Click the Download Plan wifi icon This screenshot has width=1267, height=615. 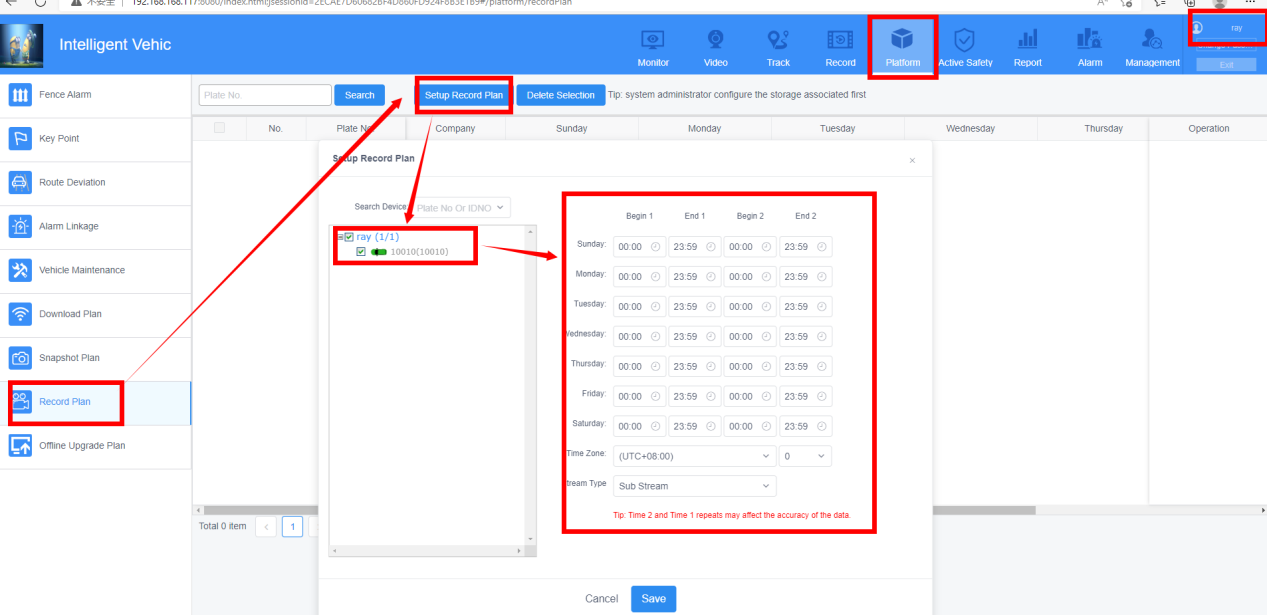(20, 314)
